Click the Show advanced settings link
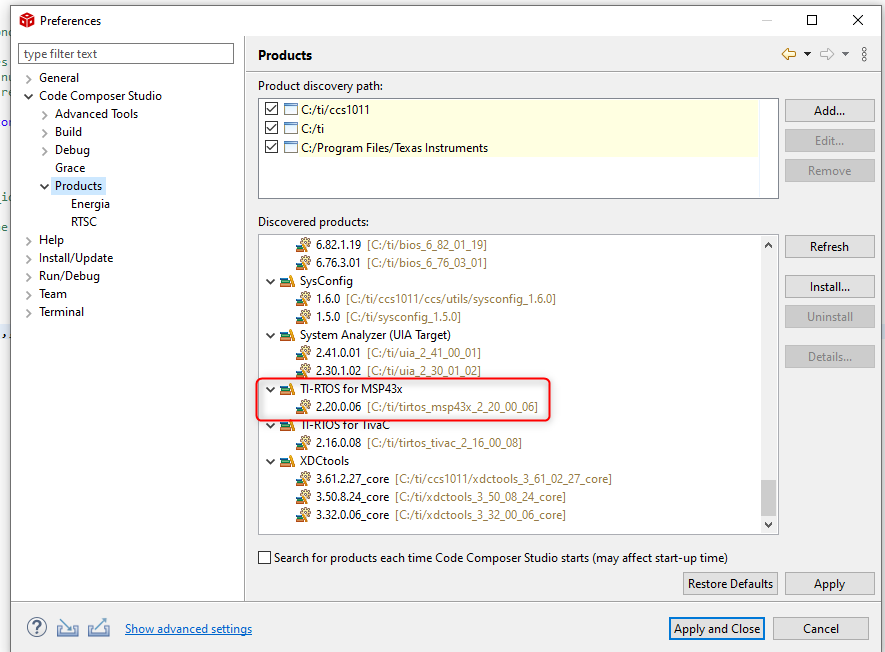This screenshot has height=652, width=885. 188,628
